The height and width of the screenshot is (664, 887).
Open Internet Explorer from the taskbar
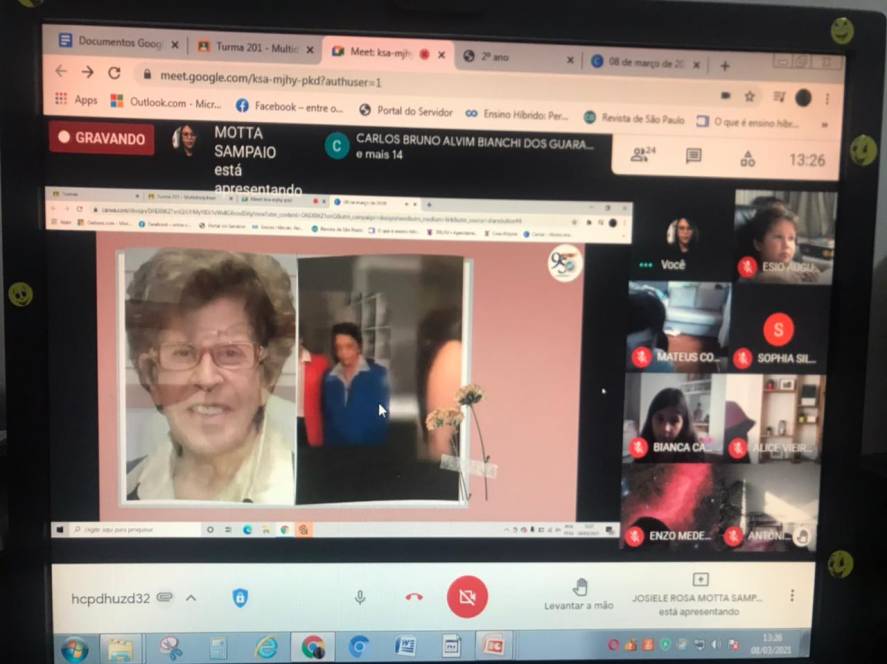(265, 647)
